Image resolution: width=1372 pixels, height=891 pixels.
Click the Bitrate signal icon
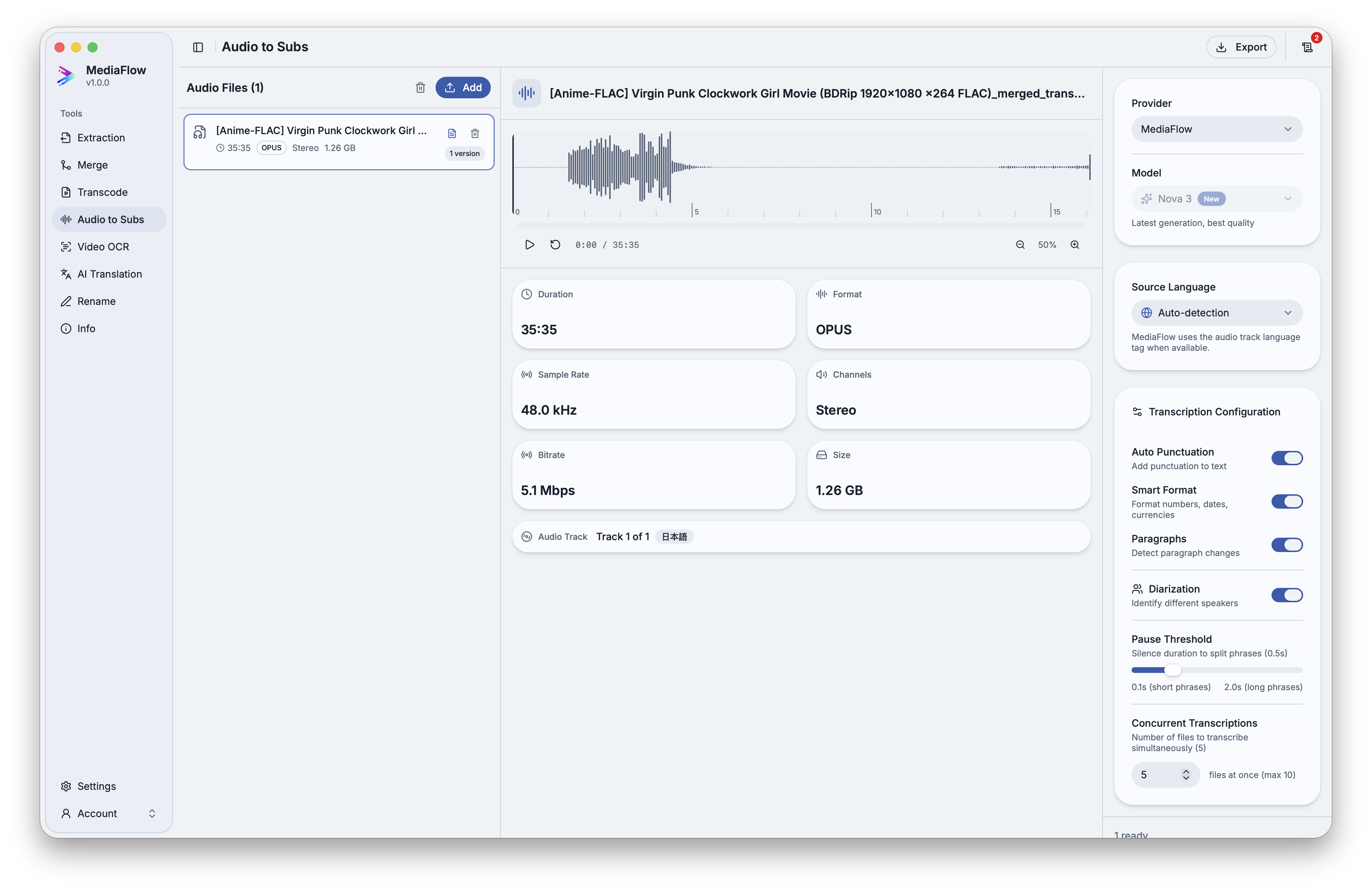[x=526, y=455]
